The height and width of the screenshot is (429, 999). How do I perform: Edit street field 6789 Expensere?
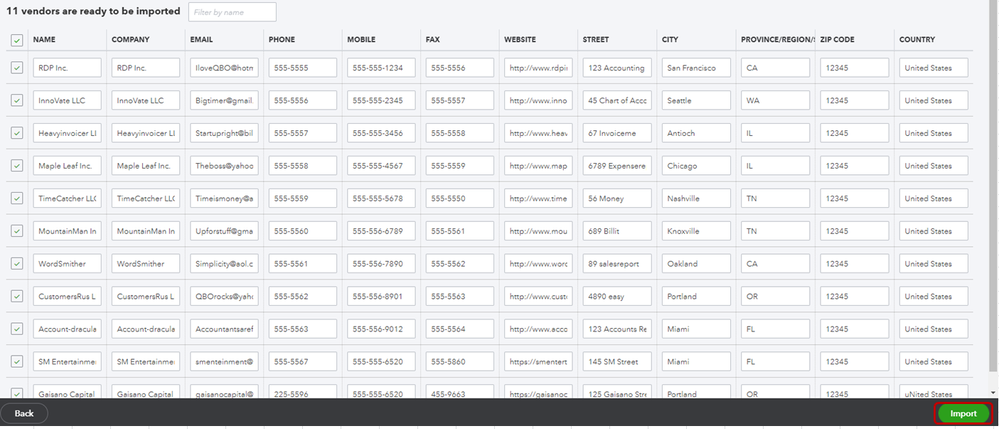coord(617,166)
